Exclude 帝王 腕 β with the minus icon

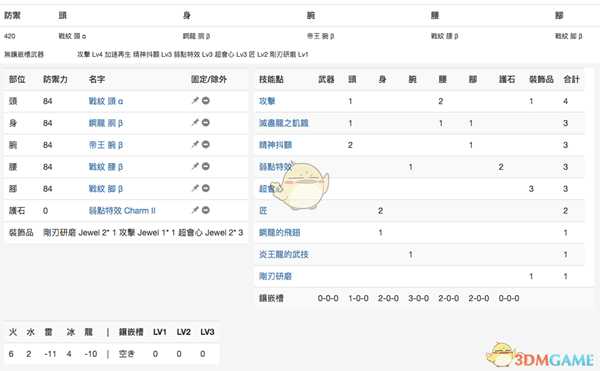pyautogui.click(x=205, y=145)
